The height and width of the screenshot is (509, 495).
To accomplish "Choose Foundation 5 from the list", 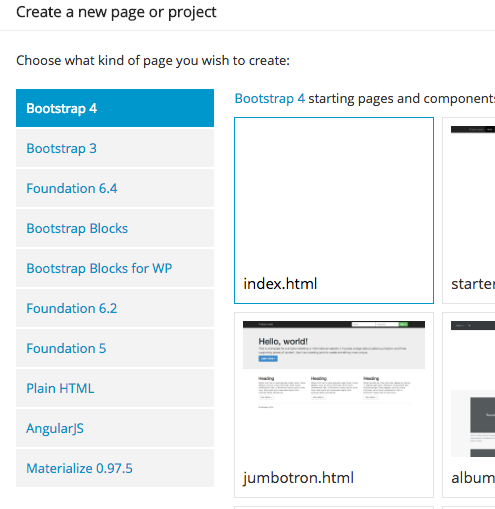I will point(115,348).
